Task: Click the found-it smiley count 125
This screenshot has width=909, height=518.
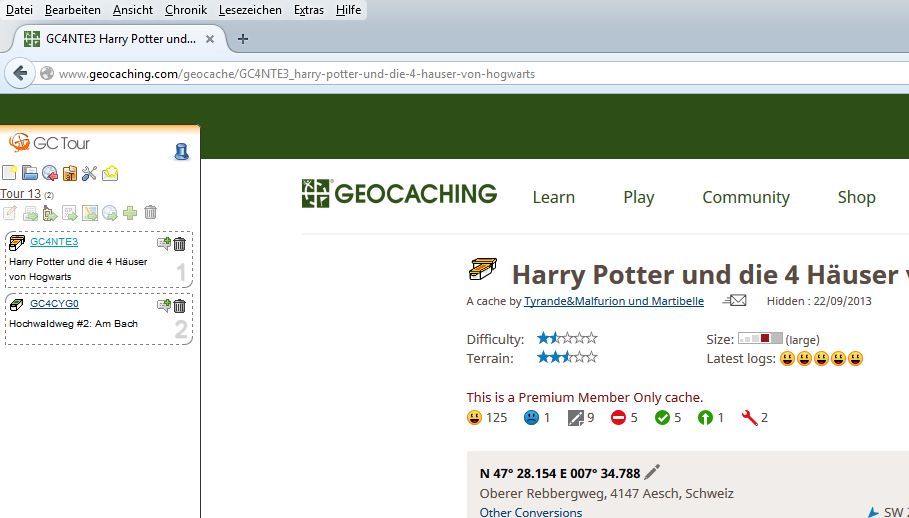Action: pyautogui.click(x=487, y=417)
